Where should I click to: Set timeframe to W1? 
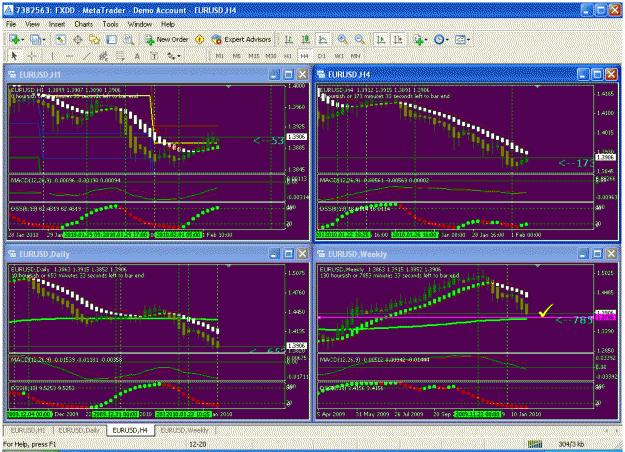339,56
